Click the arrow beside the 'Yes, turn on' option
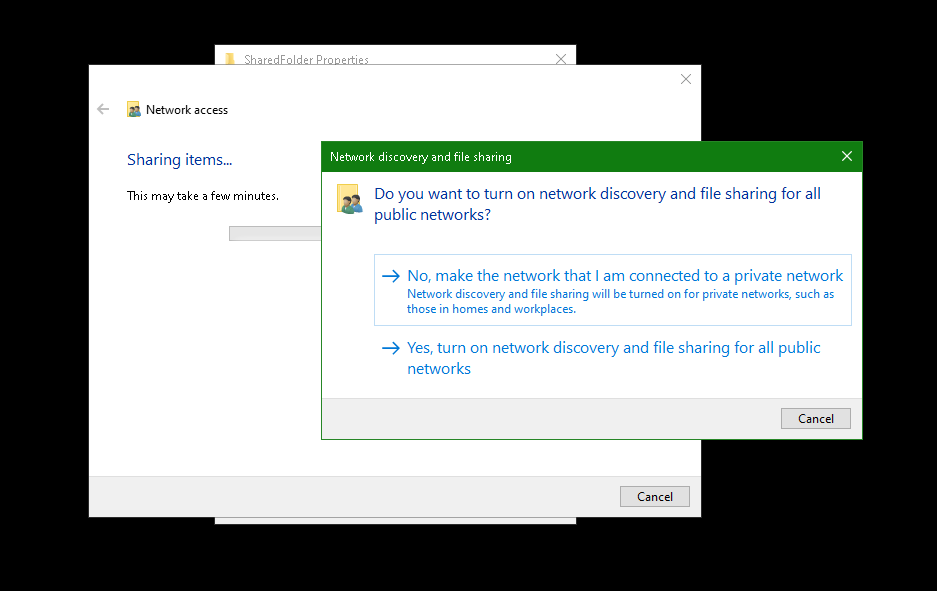The image size is (937, 591). click(391, 348)
